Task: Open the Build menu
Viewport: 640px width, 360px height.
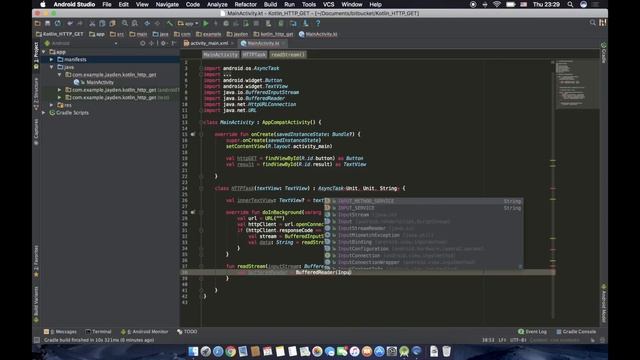Action: tap(270, 4)
